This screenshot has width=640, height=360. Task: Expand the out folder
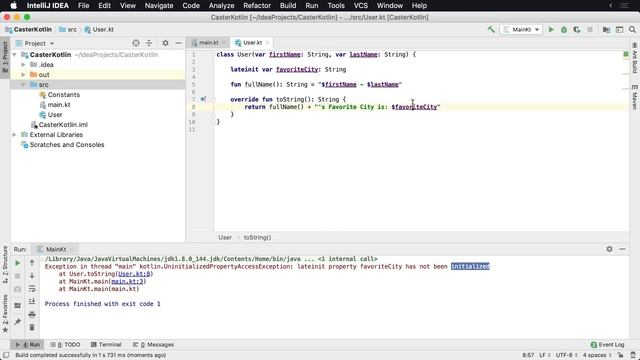pyautogui.click(x=23, y=75)
